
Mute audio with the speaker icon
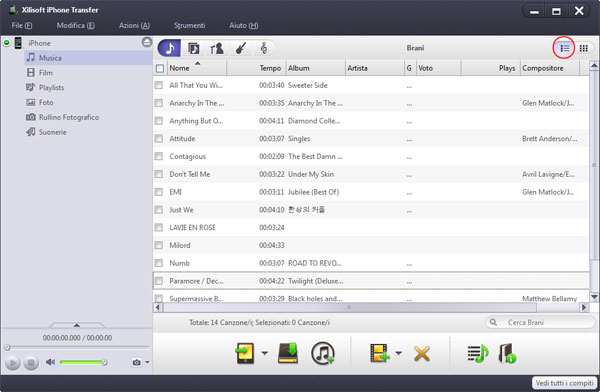(50, 362)
